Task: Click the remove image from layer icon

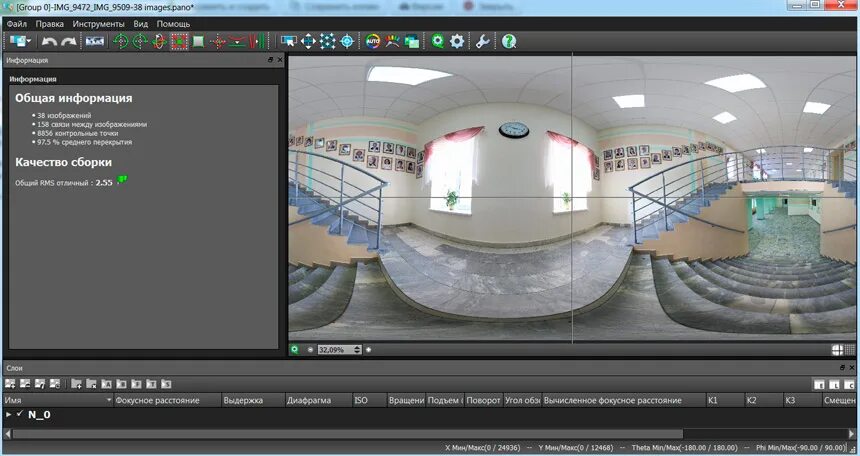Action: (25, 384)
